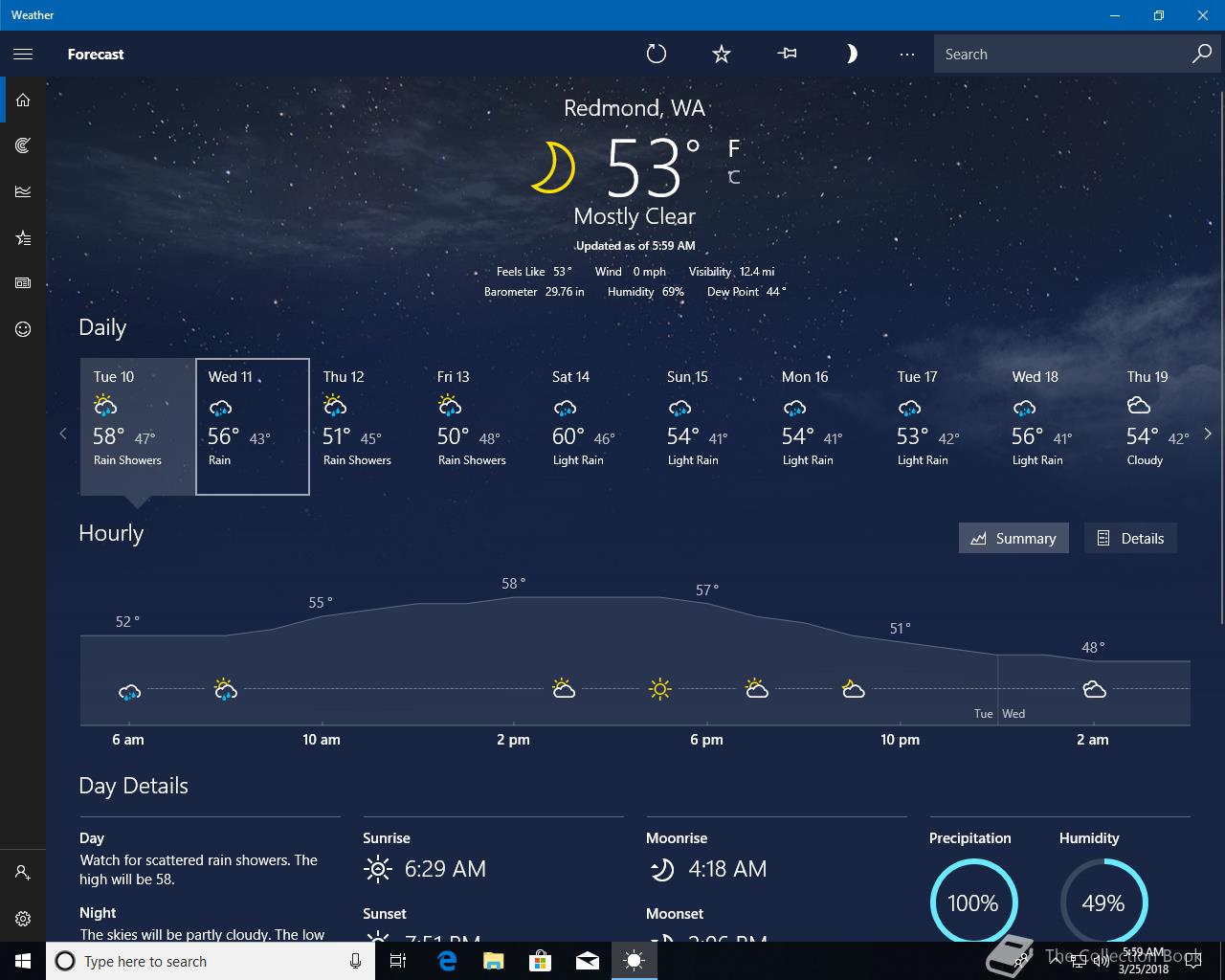Open the account sign-in icon
Screen dimensions: 1225x980
[x=23, y=873]
